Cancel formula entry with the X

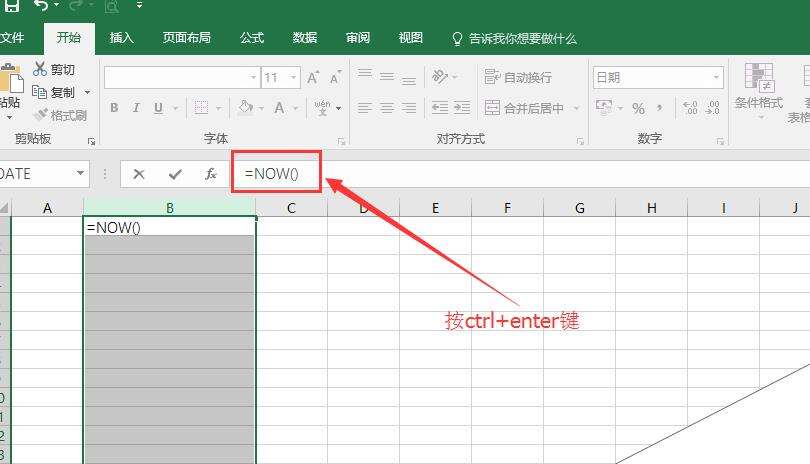[138, 174]
